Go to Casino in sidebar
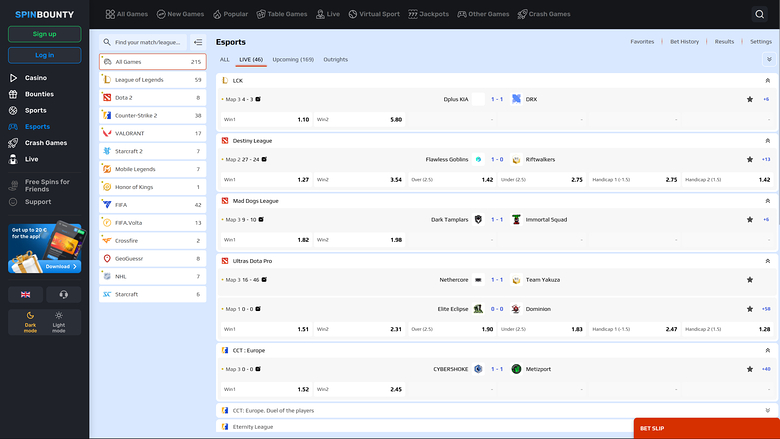Screen dimensions: 780x439 pos(35,78)
